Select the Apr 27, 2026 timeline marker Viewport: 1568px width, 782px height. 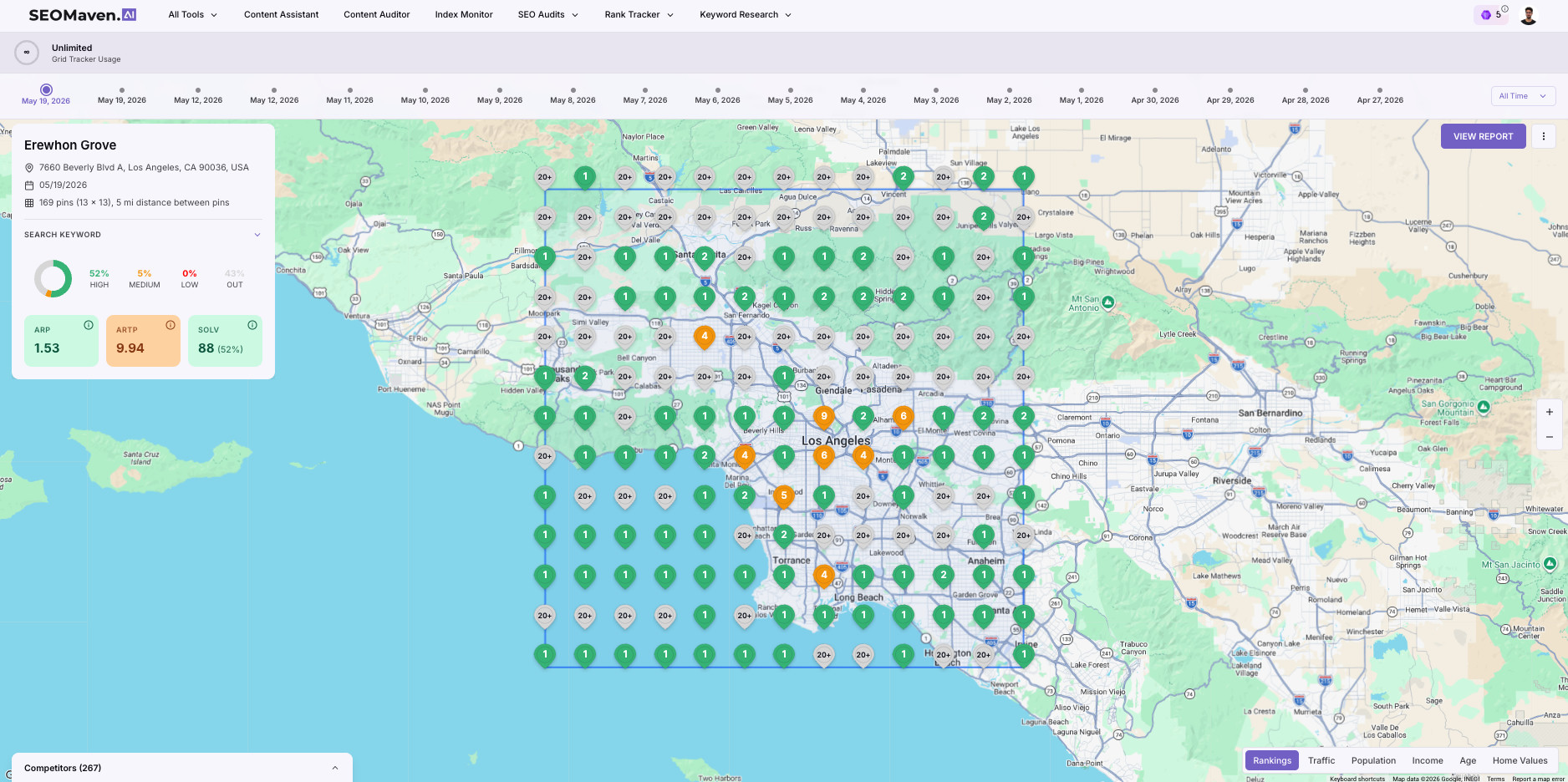pos(1379,90)
